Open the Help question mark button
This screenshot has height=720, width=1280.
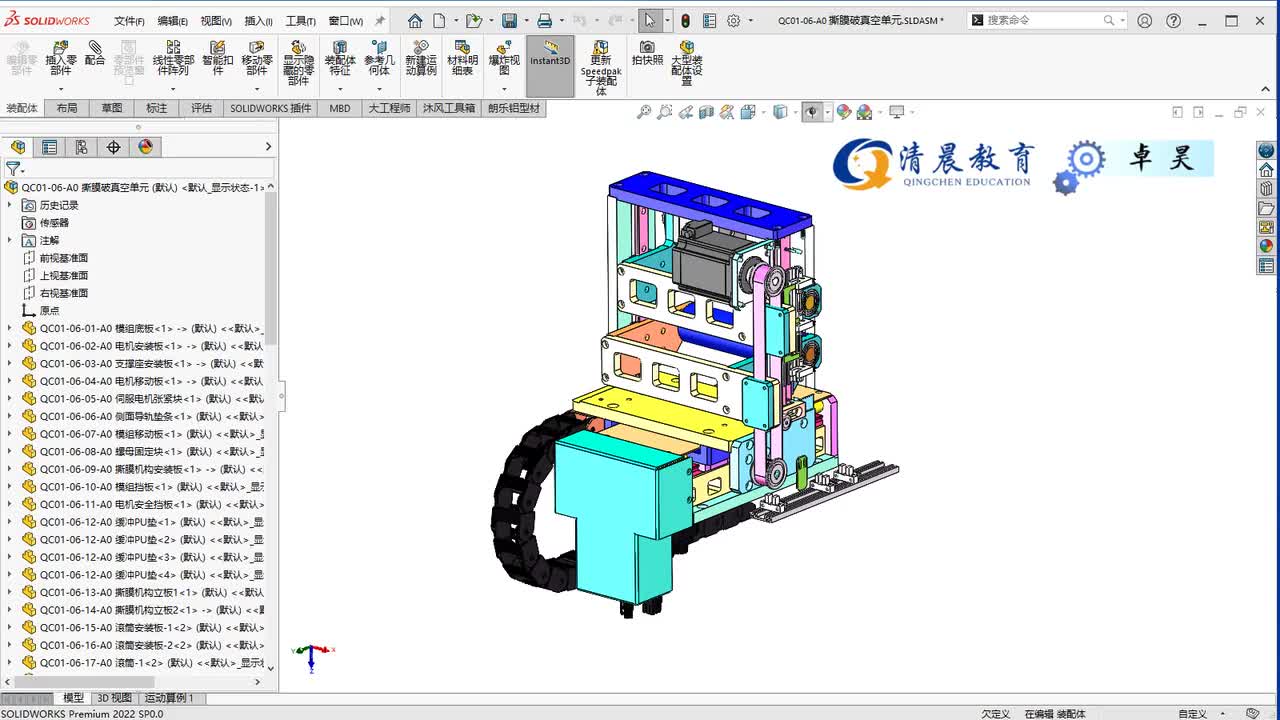point(1174,20)
